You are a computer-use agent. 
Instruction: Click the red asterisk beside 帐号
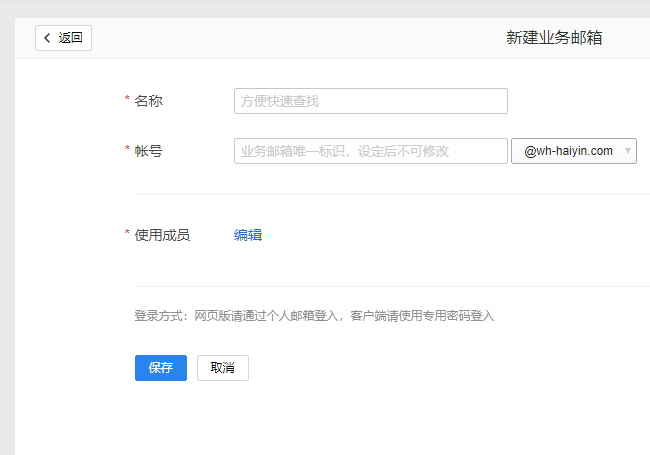coord(127,150)
